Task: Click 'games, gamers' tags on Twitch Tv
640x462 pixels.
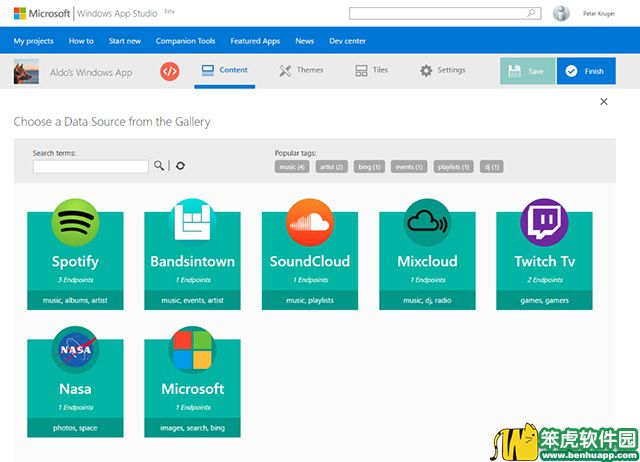Action: coord(544,300)
